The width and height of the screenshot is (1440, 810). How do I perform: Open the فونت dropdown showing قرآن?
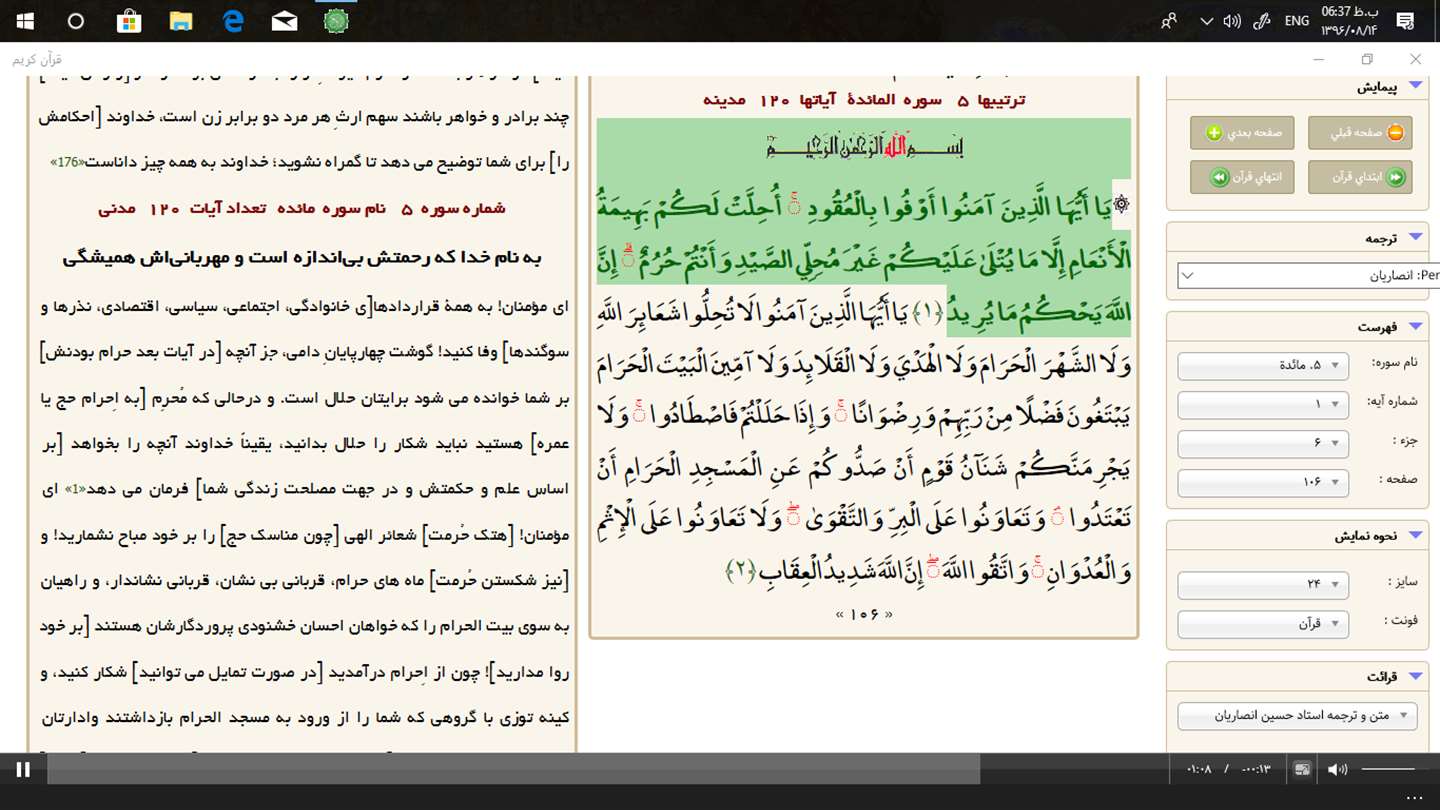[1263, 624]
